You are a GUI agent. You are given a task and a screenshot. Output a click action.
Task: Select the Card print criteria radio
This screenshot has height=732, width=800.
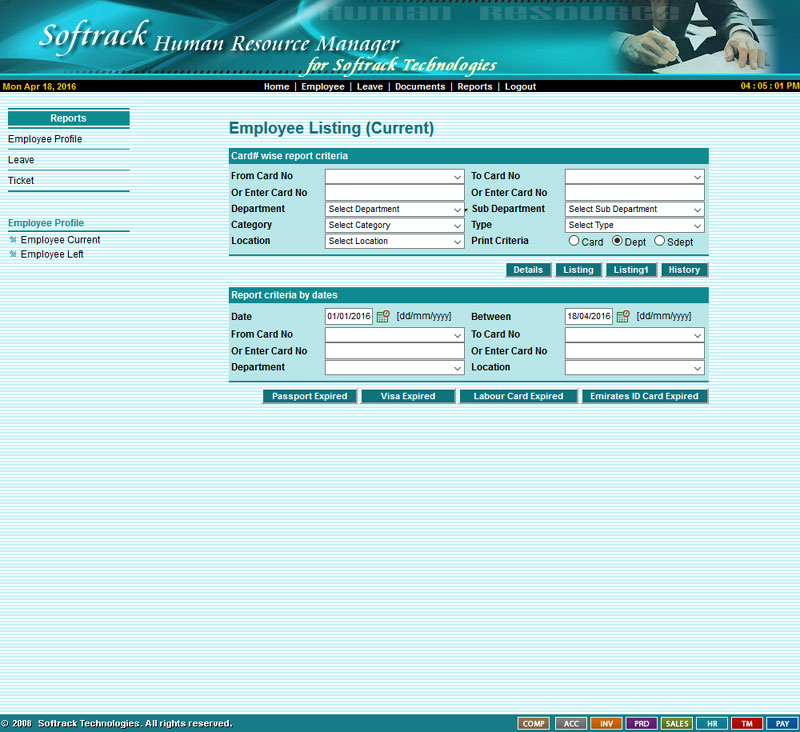click(x=574, y=241)
